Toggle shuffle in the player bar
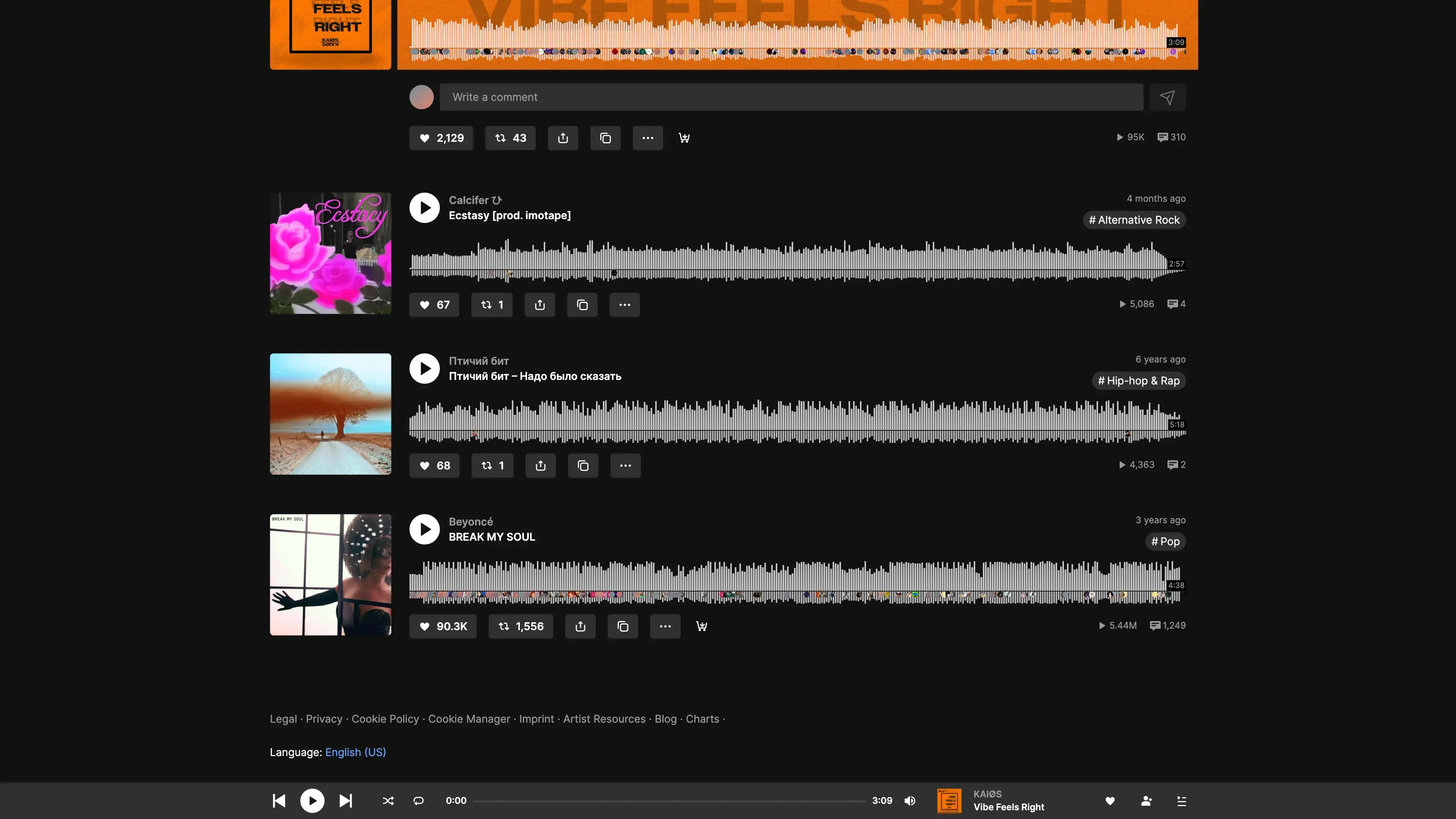 [388, 801]
